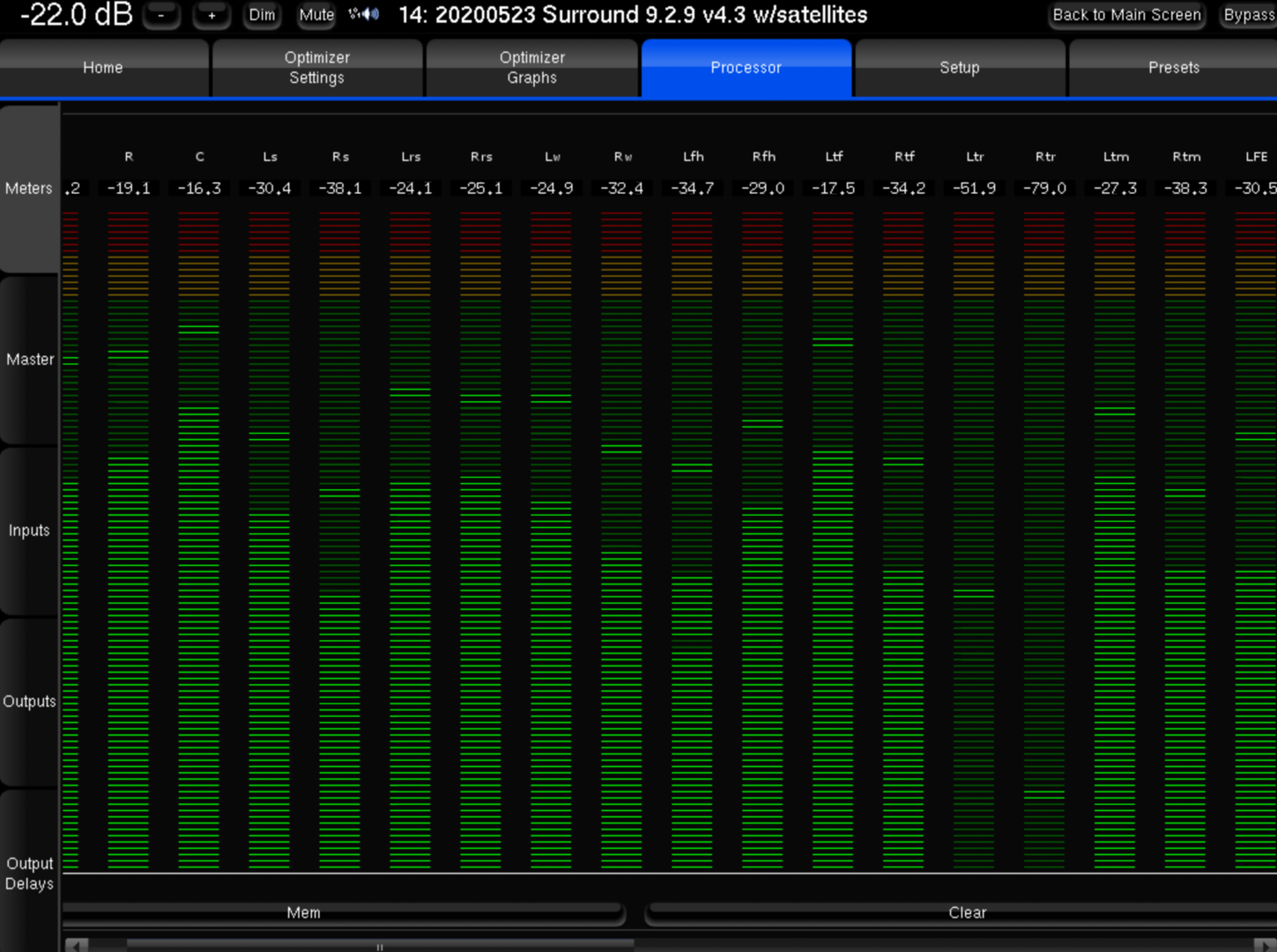
Task: Open the Setup tab
Action: point(960,68)
